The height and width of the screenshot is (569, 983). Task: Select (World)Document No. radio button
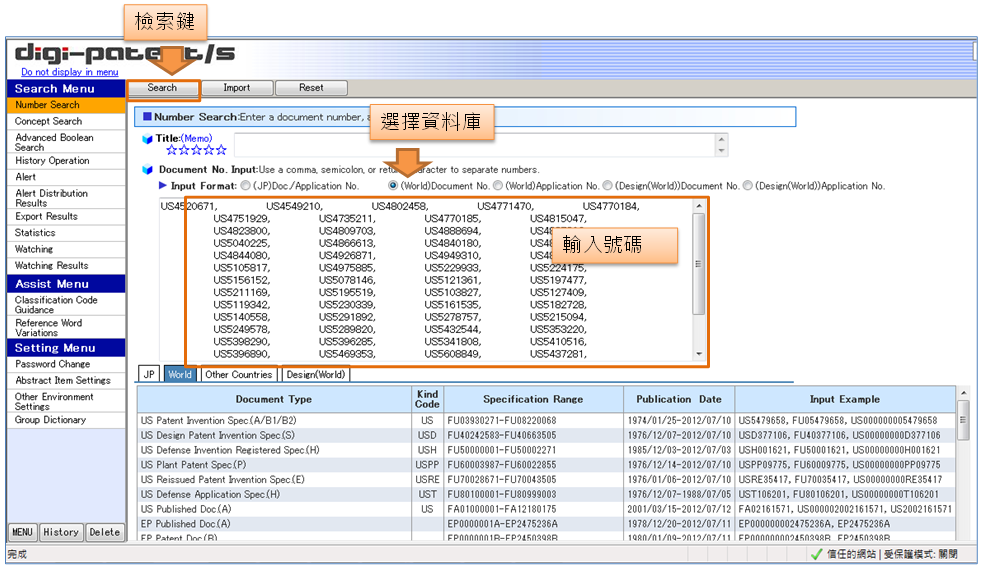[393, 186]
